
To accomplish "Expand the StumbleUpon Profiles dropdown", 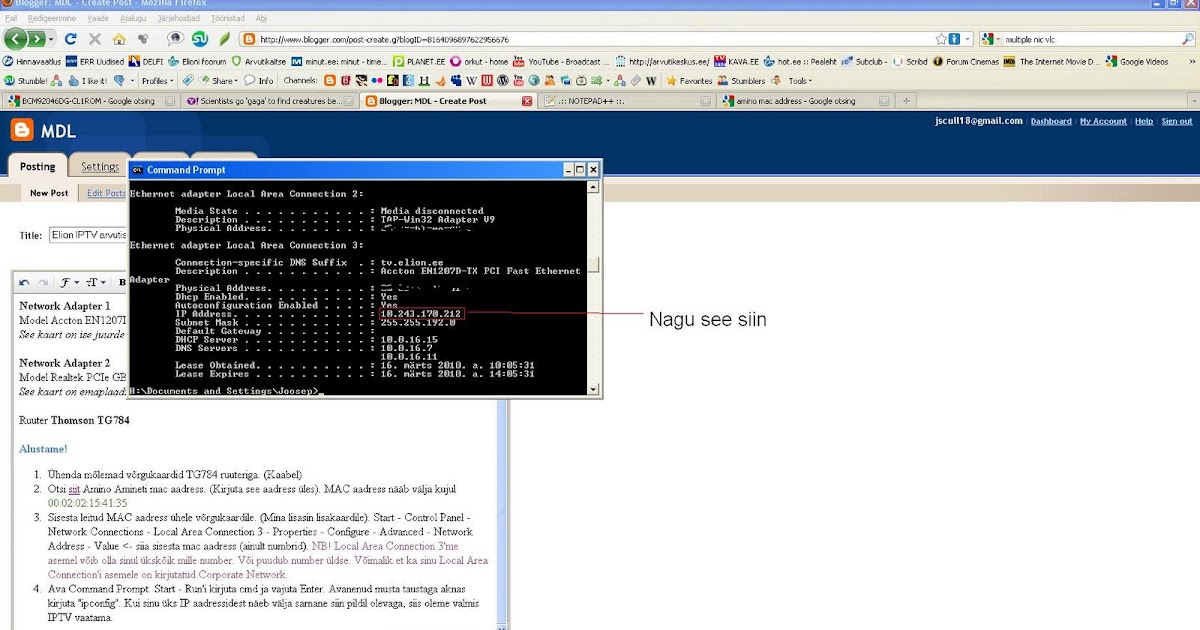I will coord(158,81).
